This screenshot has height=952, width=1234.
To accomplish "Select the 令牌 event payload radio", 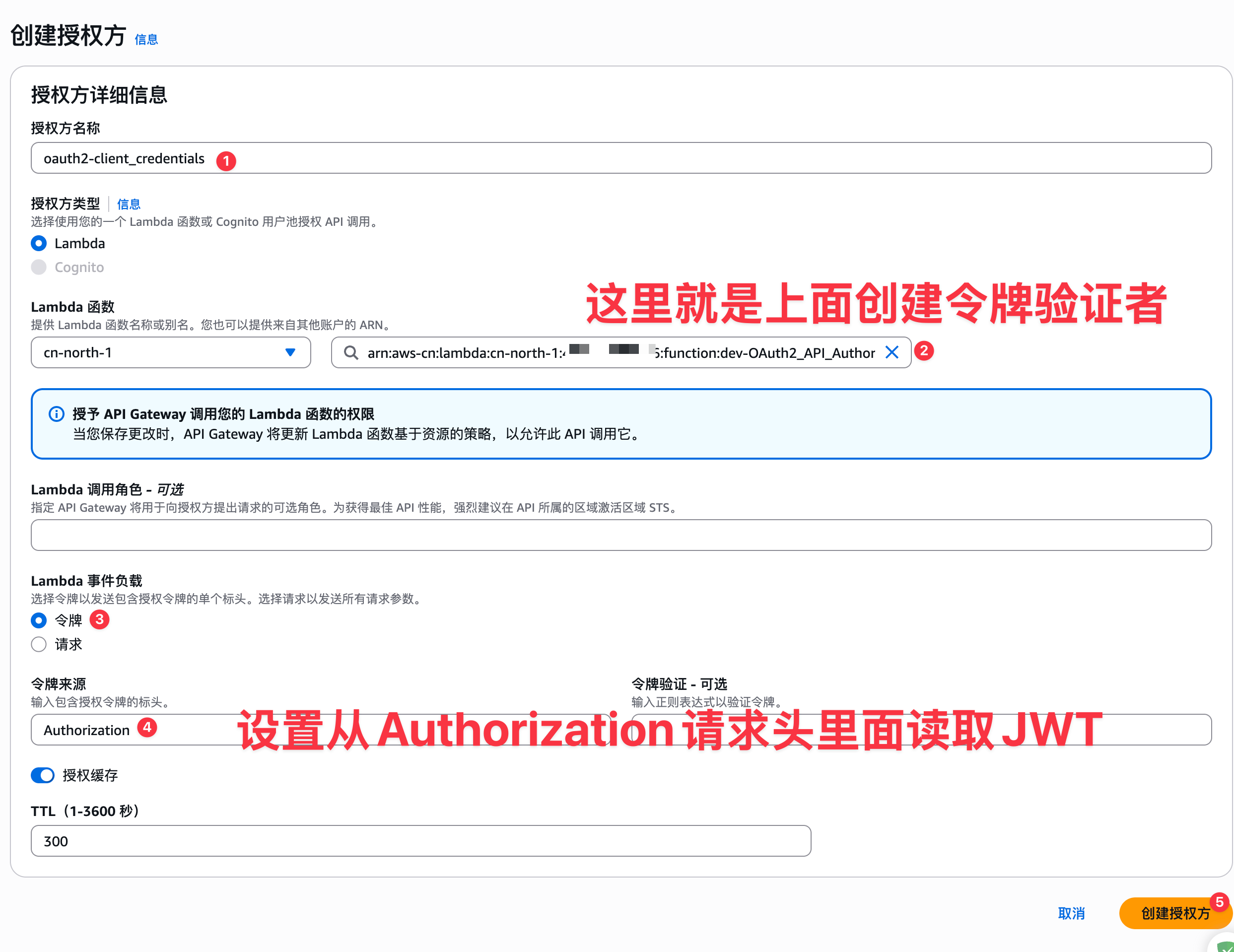I will click(x=38, y=620).
